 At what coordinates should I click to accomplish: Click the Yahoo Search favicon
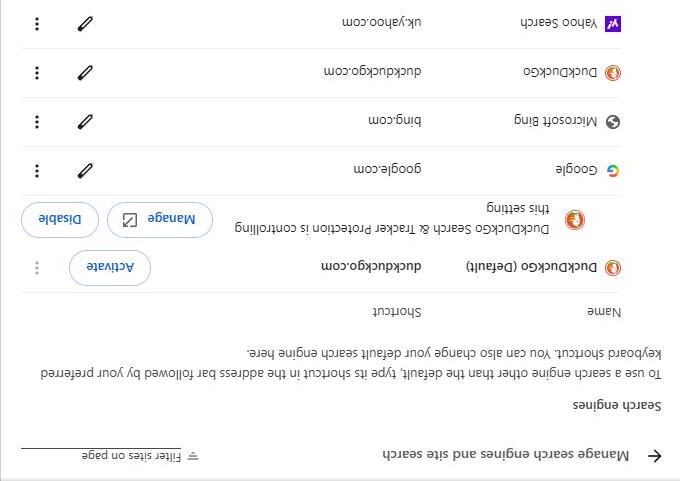coord(613,24)
